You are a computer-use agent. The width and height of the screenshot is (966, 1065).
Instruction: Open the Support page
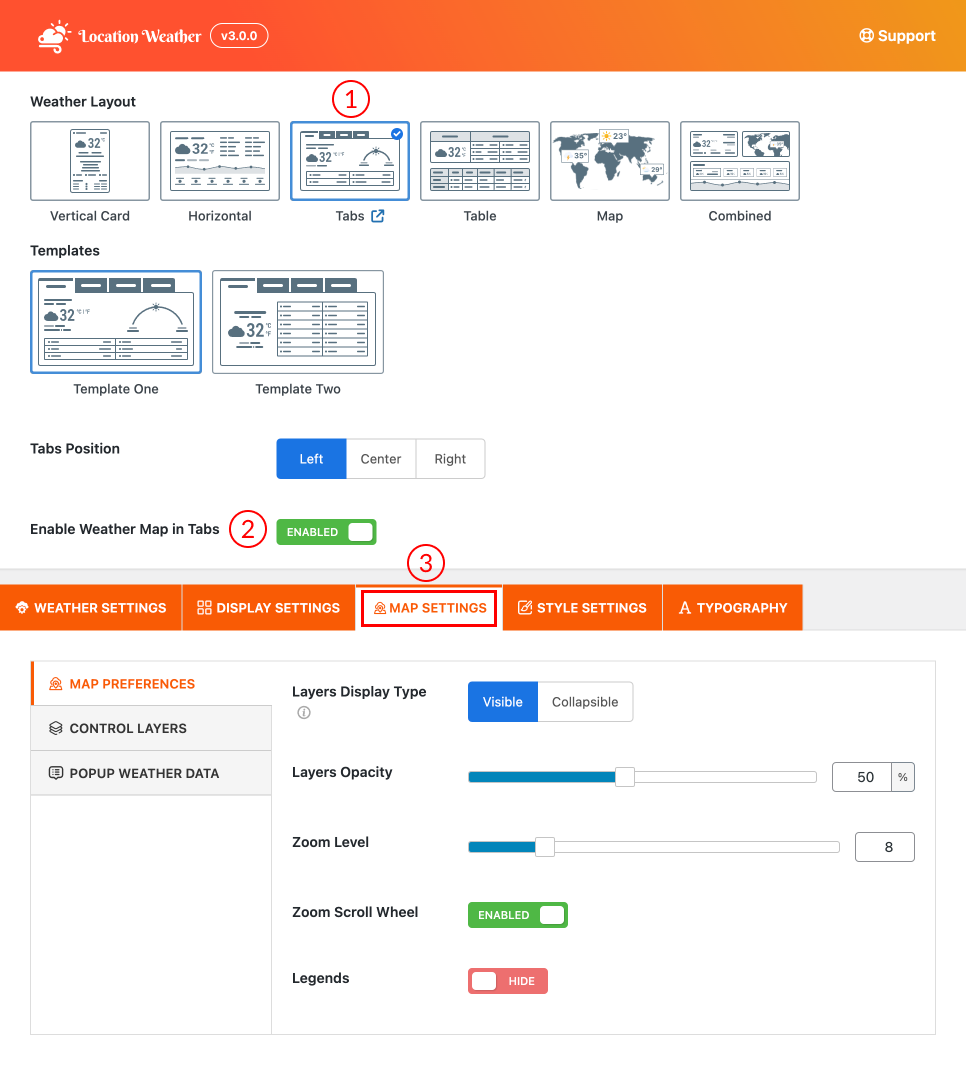[896, 35]
